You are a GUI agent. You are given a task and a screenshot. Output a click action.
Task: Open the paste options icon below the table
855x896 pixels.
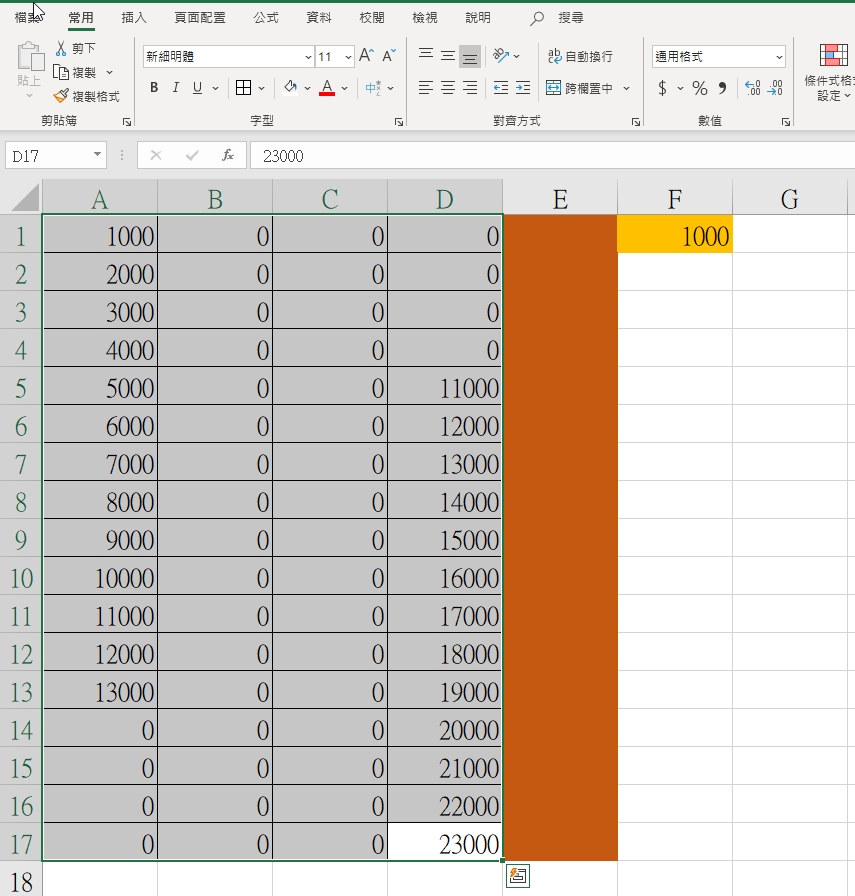tap(517, 876)
